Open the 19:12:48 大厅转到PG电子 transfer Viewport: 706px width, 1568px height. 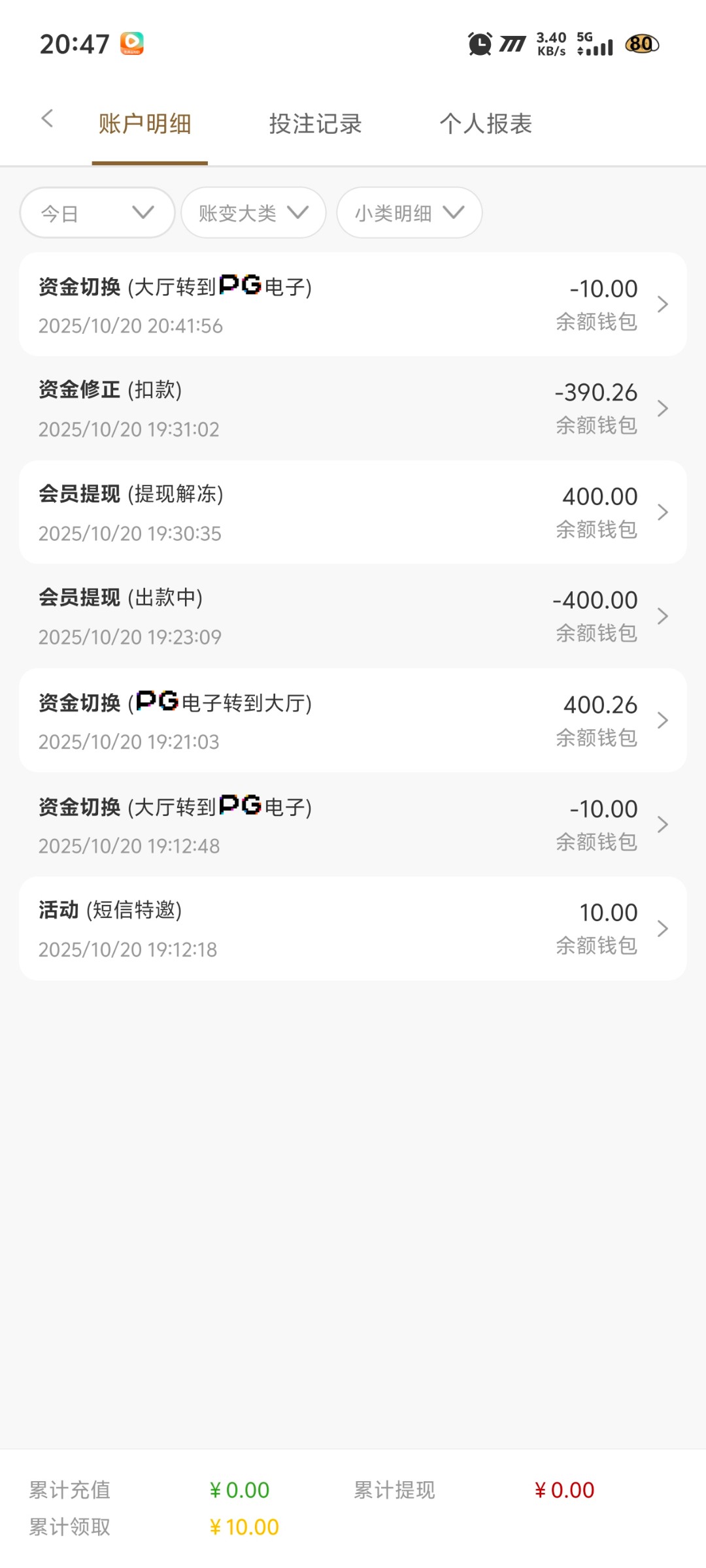click(x=353, y=825)
